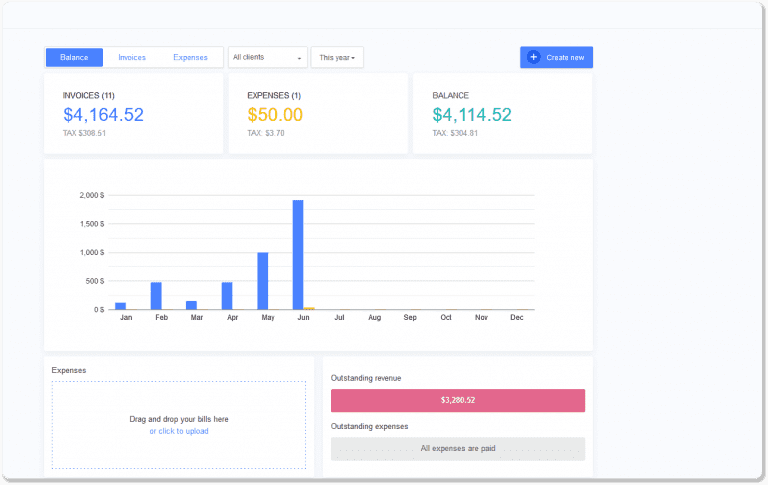
Task: Select the April bar in the chart
Action: (x=227, y=296)
